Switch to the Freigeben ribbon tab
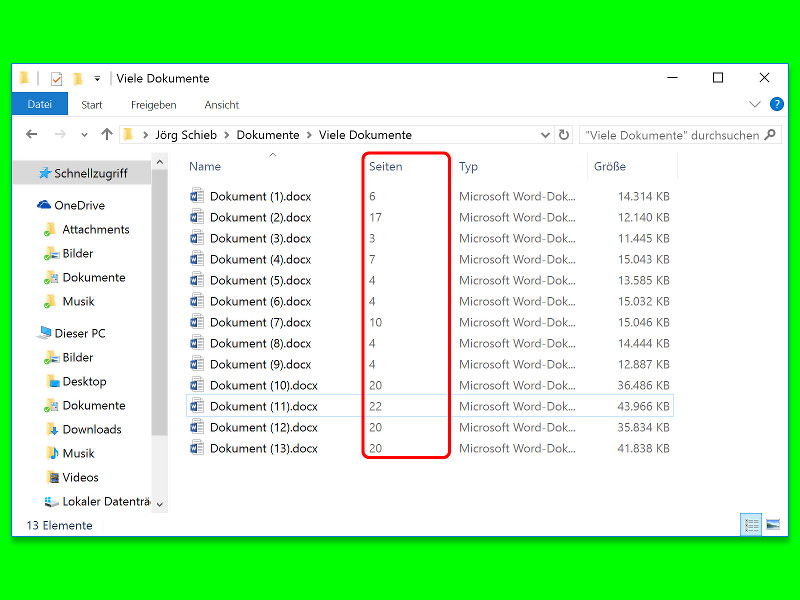 [154, 105]
